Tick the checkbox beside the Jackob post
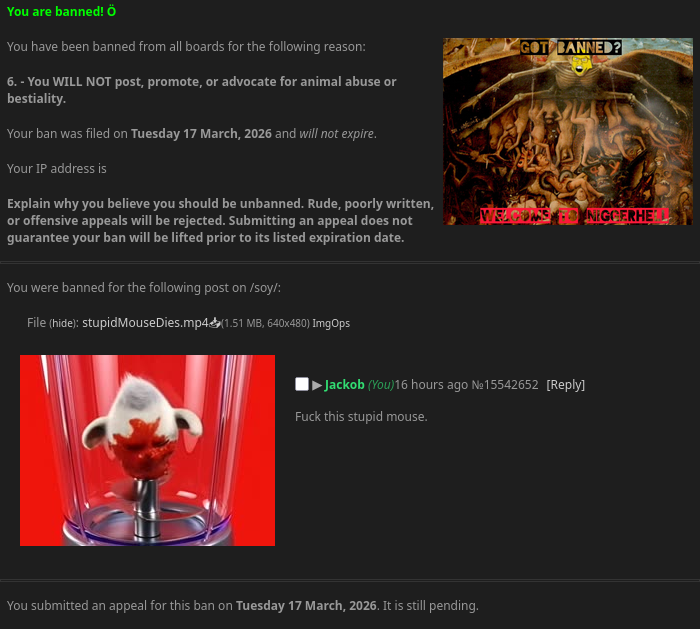The image size is (700, 629). click(302, 384)
